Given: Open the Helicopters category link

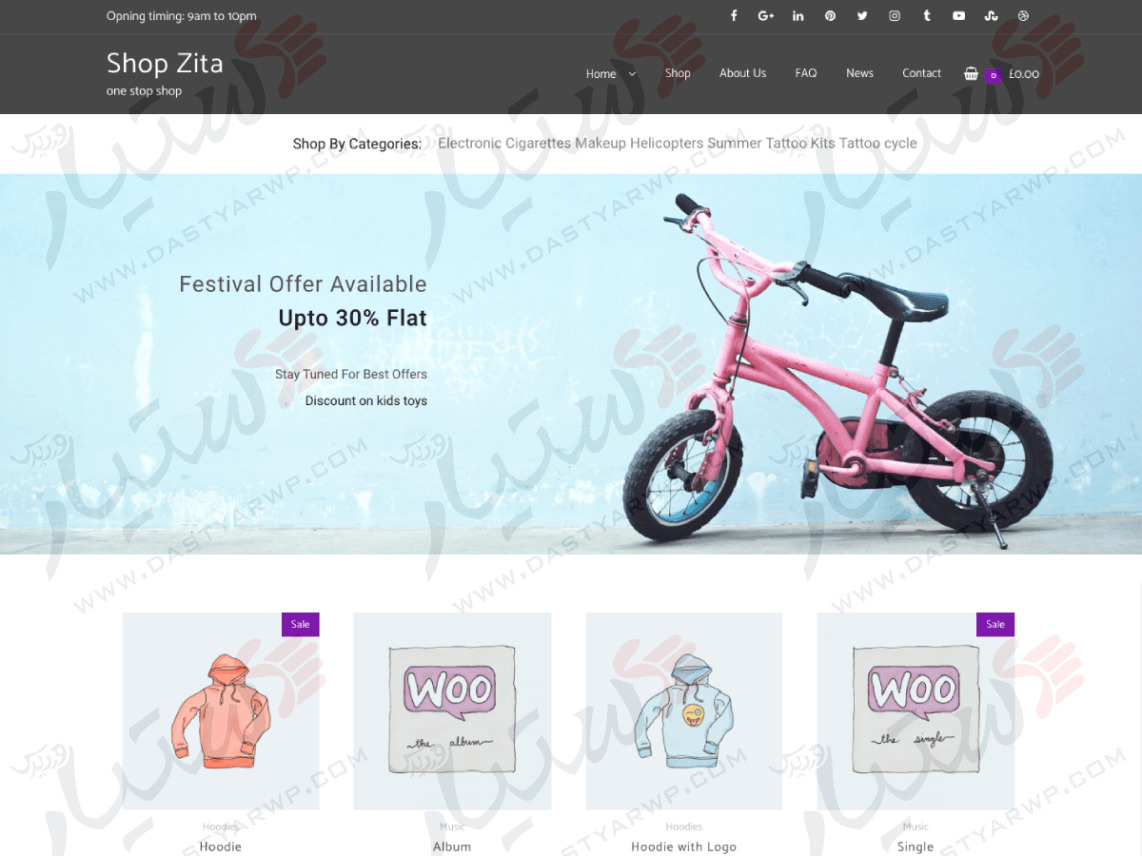Looking at the screenshot, I should [666, 143].
